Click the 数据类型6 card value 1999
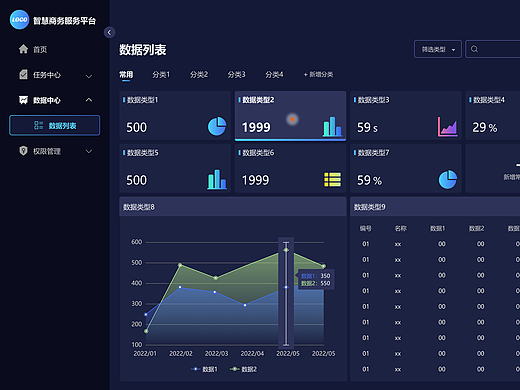Screen dimensions: 520x390 click(x=255, y=180)
